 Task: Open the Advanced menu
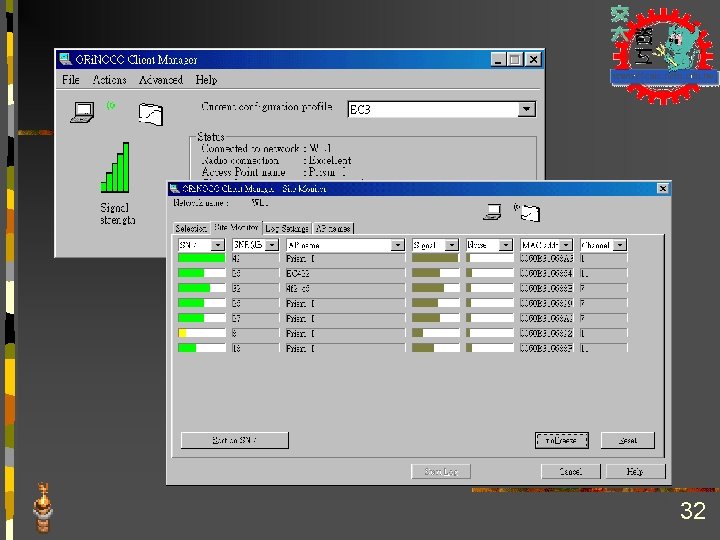point(161,80)
